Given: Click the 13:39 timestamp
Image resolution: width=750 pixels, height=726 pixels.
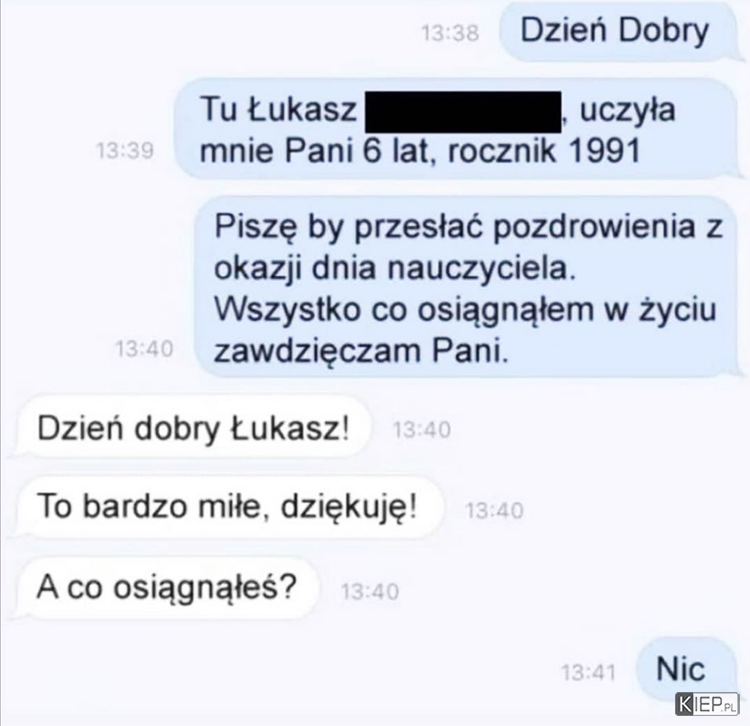Looking at the screenshot, I should coord(125,151).
